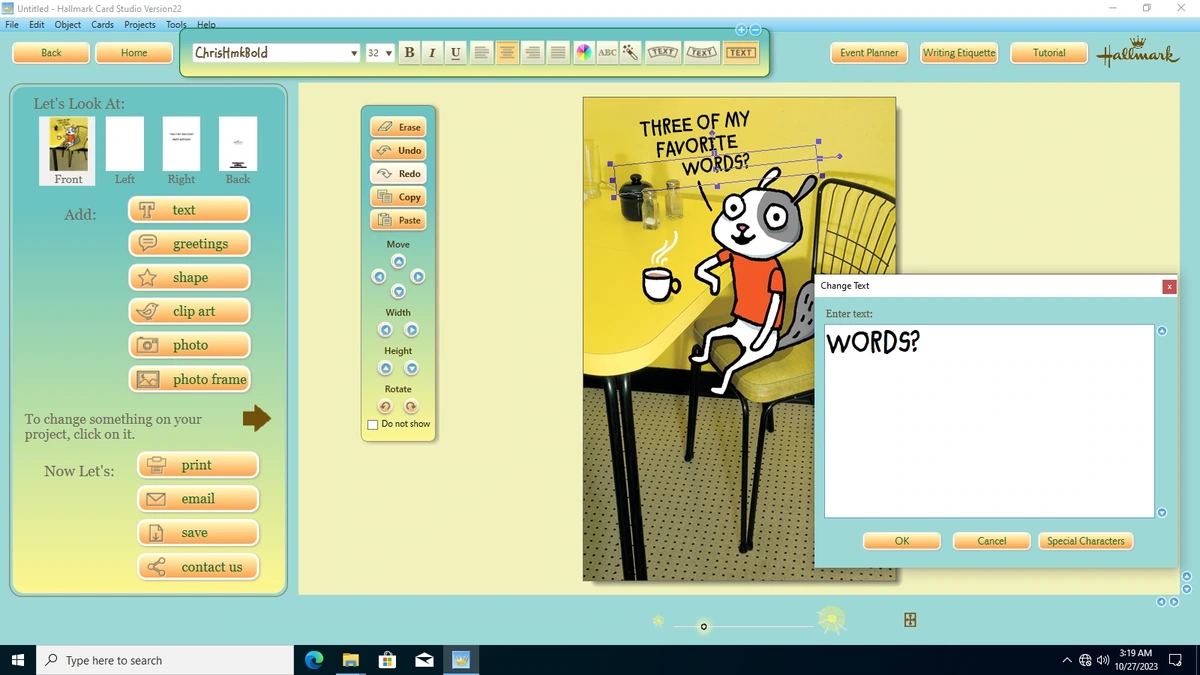Decrease Height with the down arrow
Screen dimensions: 1200x675
point(410,368)
